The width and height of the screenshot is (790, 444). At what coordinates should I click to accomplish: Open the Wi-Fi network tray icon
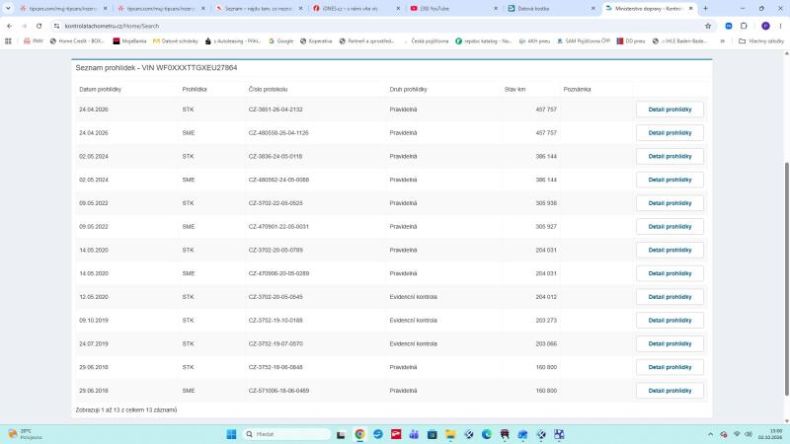(737, 434)
